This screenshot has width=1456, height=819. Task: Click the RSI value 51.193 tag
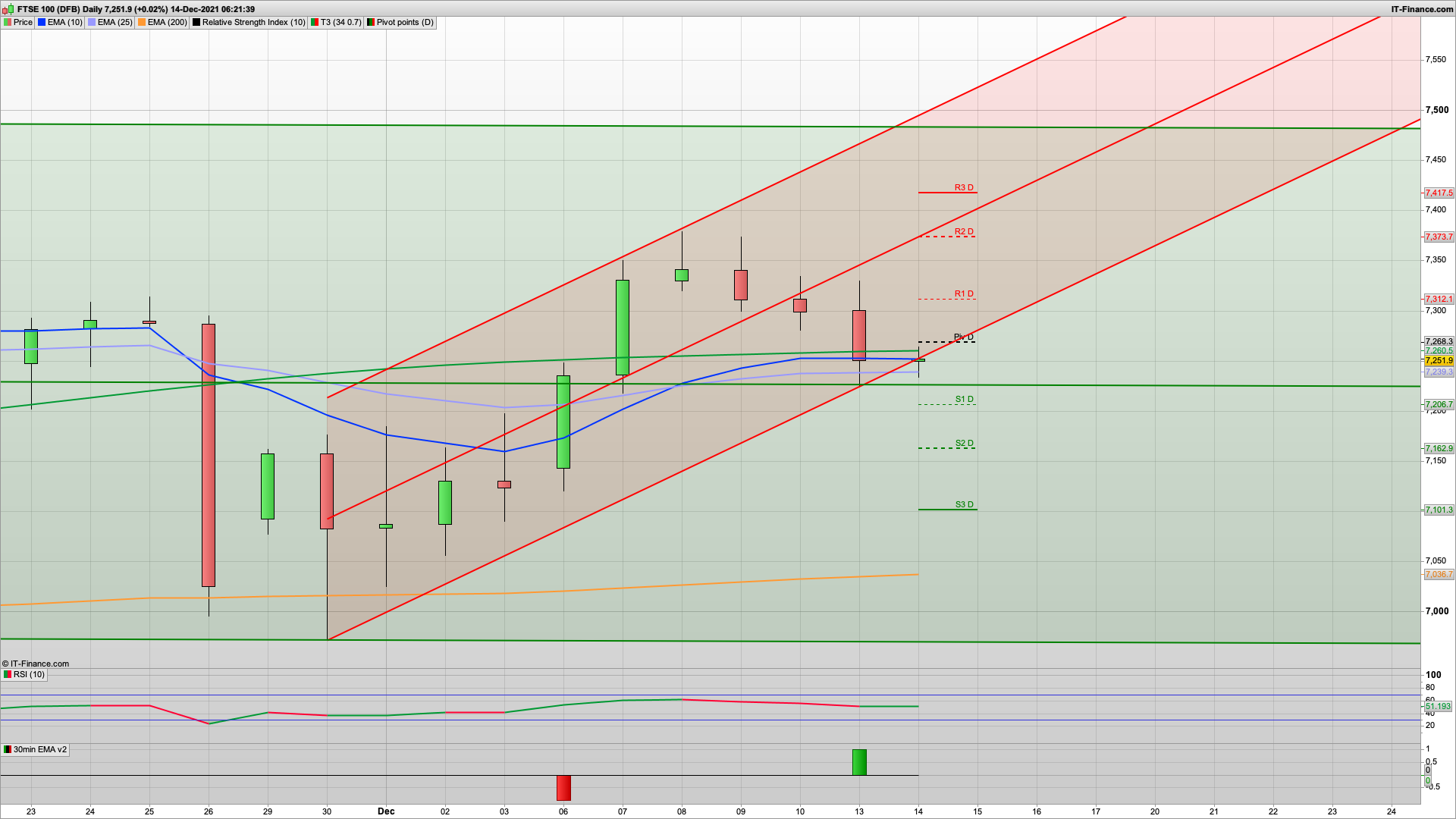tap(1438, 706)
